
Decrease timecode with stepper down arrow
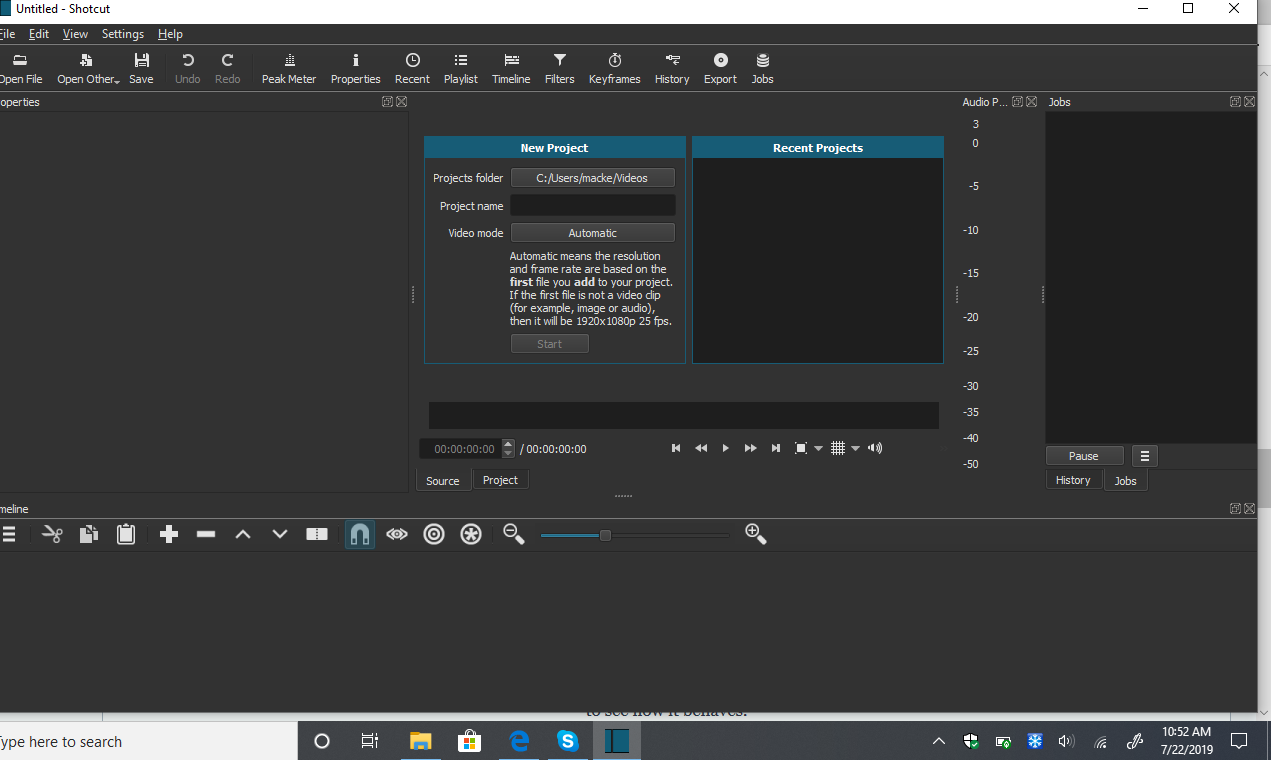click(508, 454)
